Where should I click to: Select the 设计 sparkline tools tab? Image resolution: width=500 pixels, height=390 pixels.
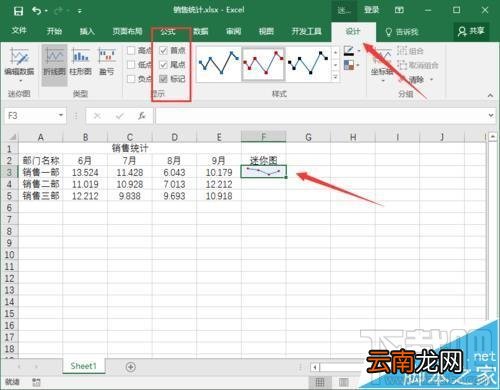(x=353, y=31)
